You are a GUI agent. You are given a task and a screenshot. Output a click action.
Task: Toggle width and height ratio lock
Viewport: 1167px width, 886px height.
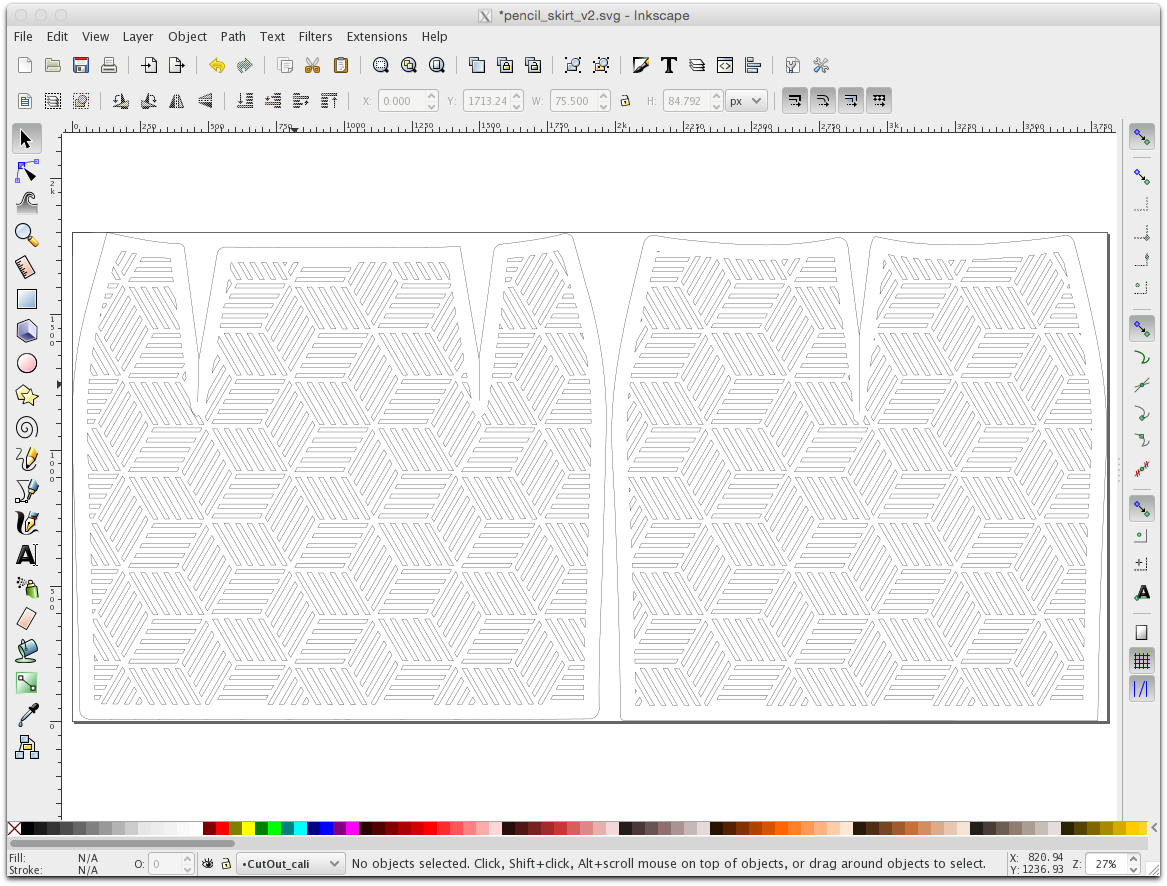625,101
